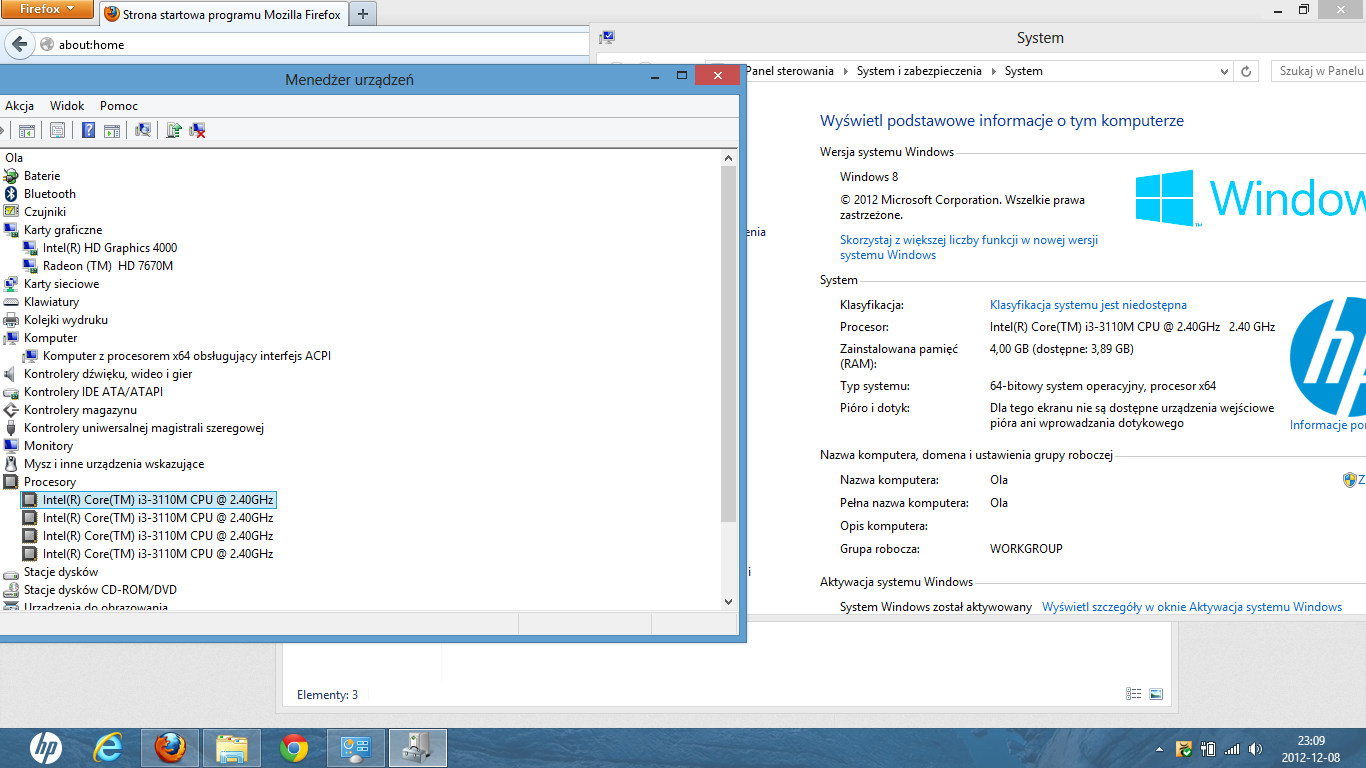
Task: Open a new Firefox tab with plus button
Action: coord(362,14)
